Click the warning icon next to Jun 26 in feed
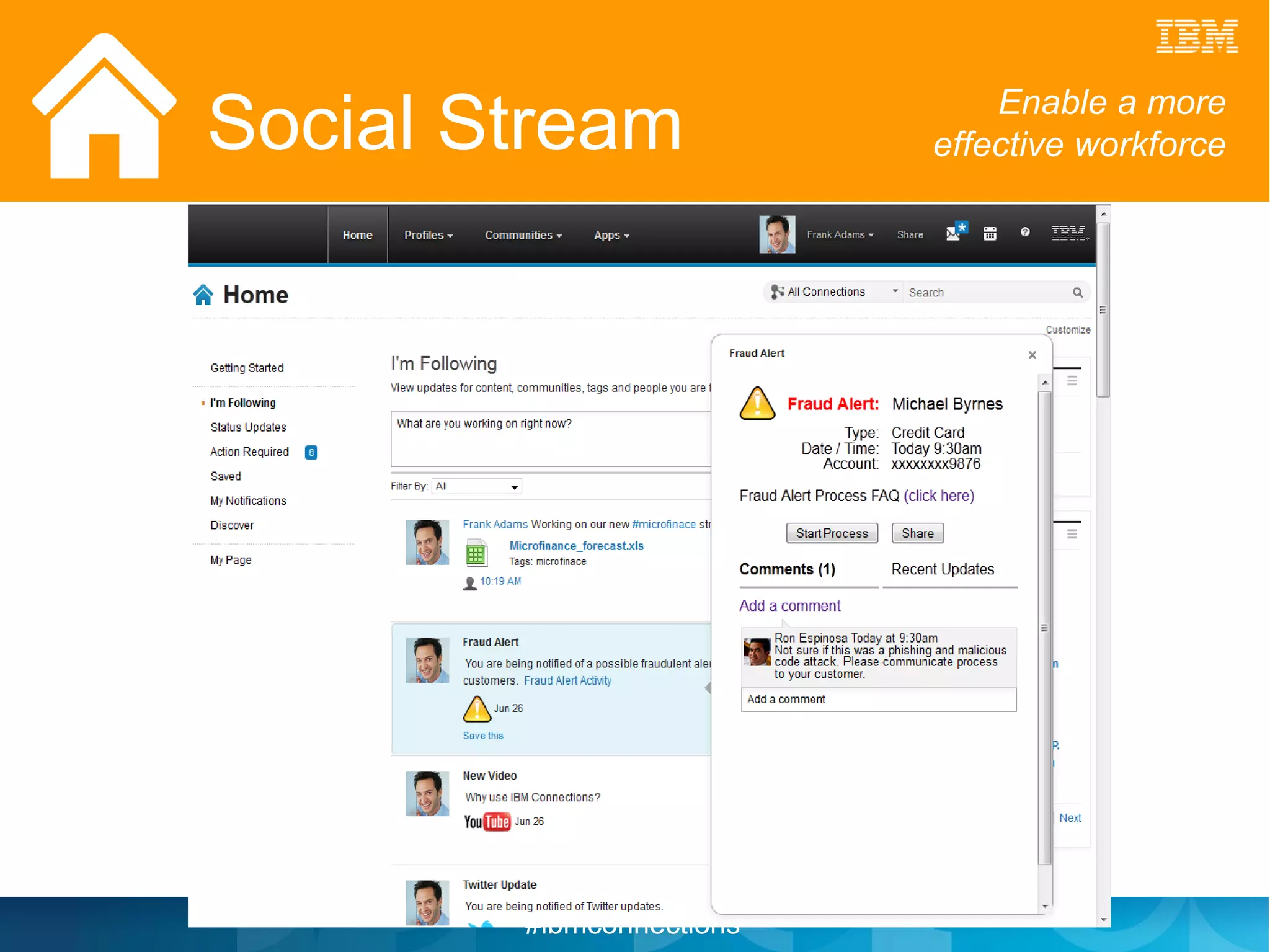Screen dimensions: 1270x952 [x=477, y=709]
